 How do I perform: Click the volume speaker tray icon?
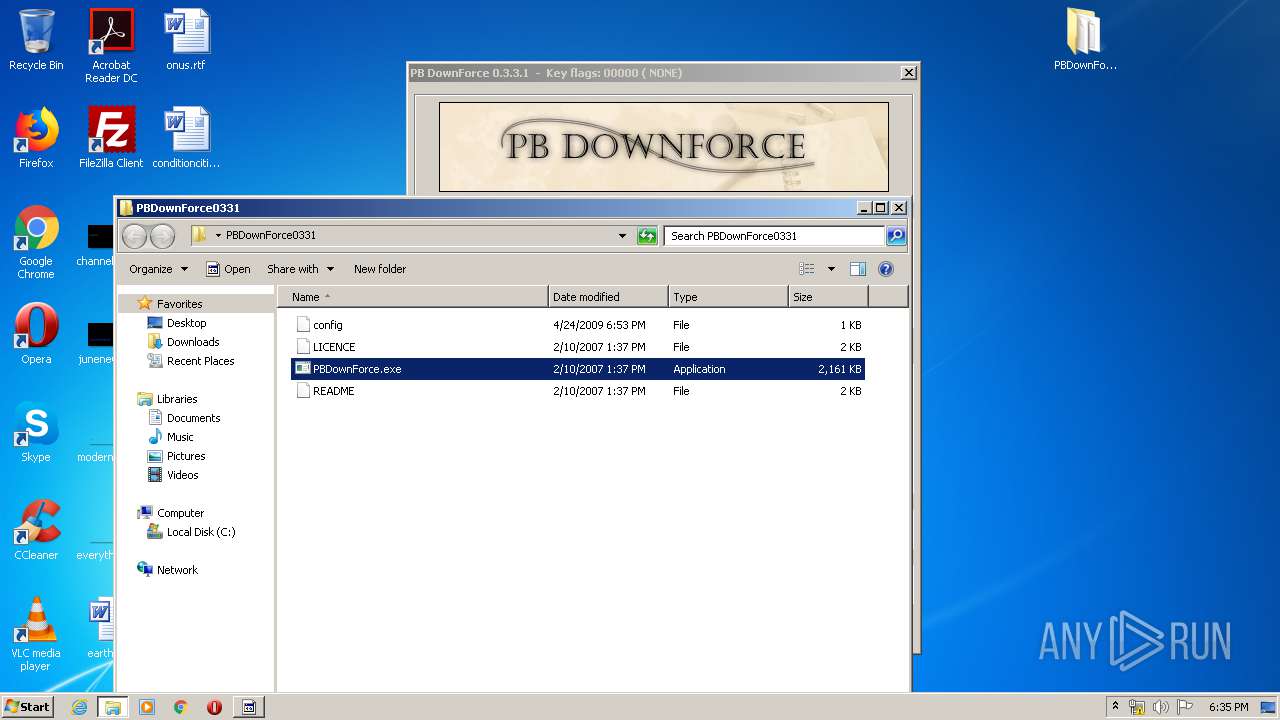pos(1160,707)
